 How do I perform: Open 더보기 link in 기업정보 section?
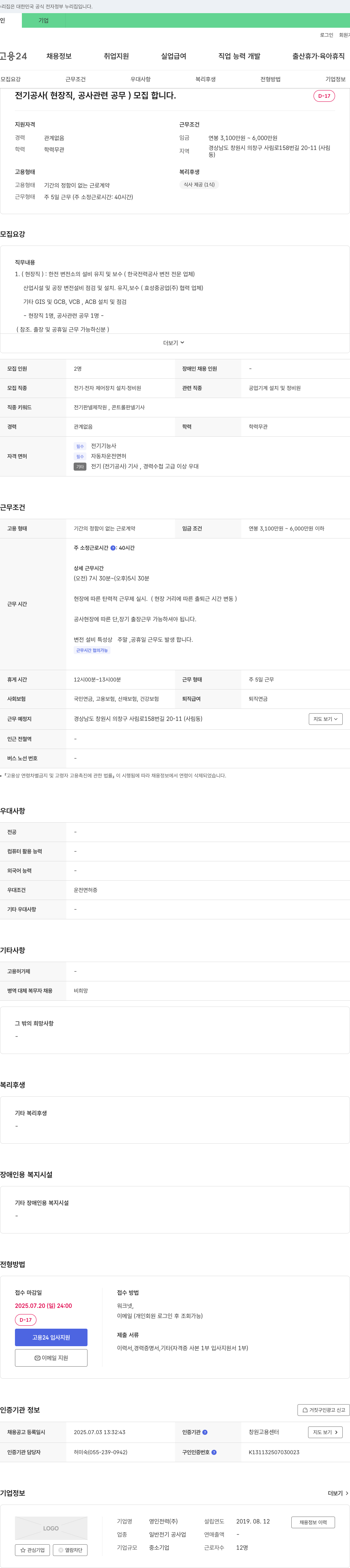tap(338, 1493)
